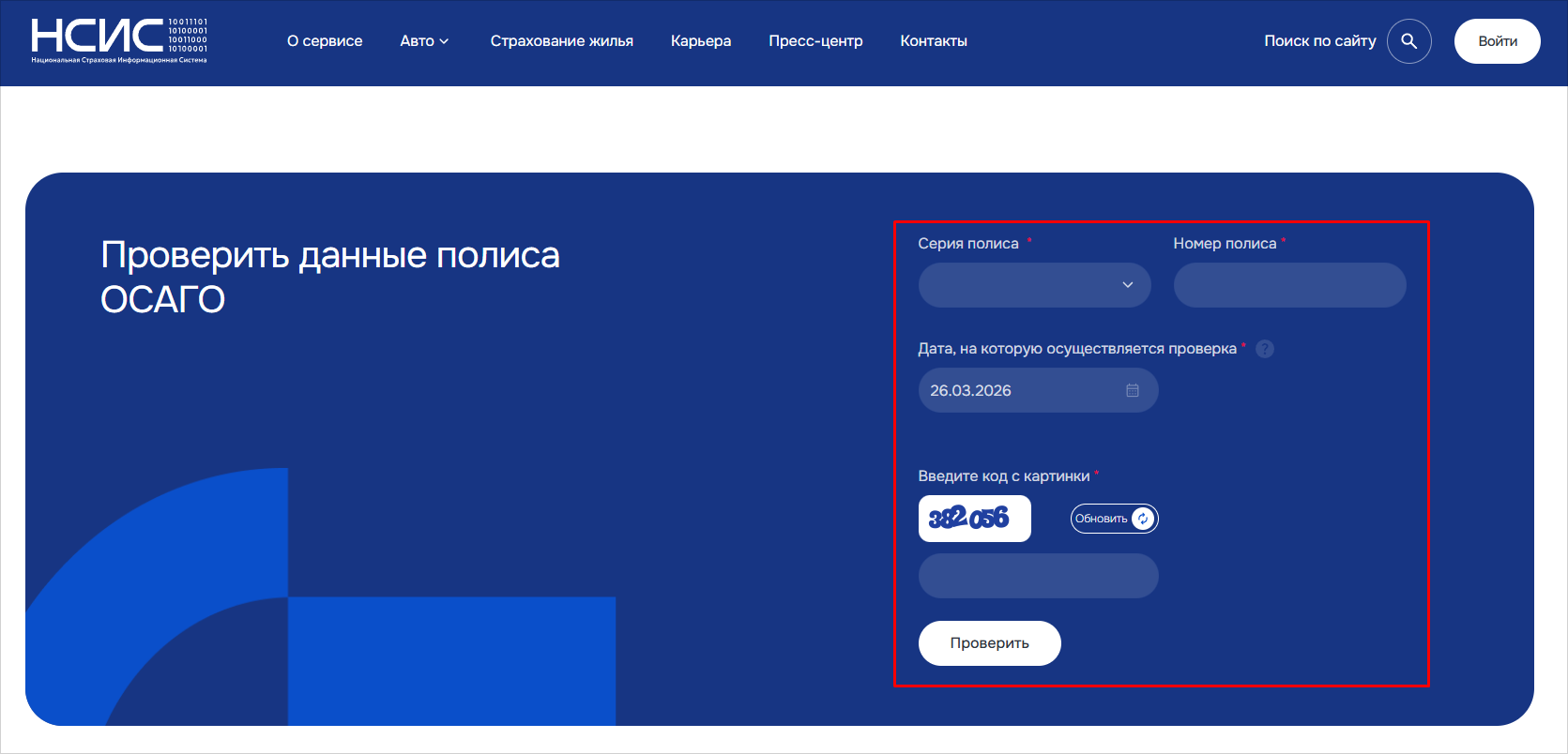Click the Обновить captcha button label
This screenshot has width=1568, height=754.
[x=1101, y=519]
